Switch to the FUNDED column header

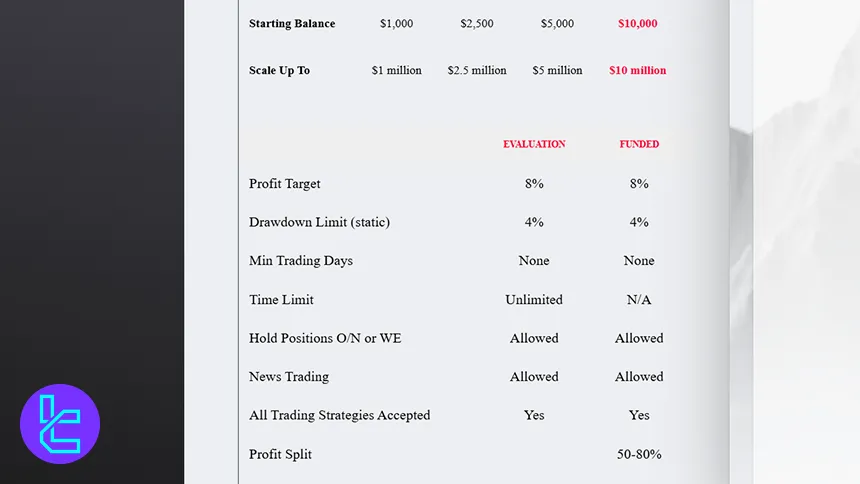tap(639, 144)
